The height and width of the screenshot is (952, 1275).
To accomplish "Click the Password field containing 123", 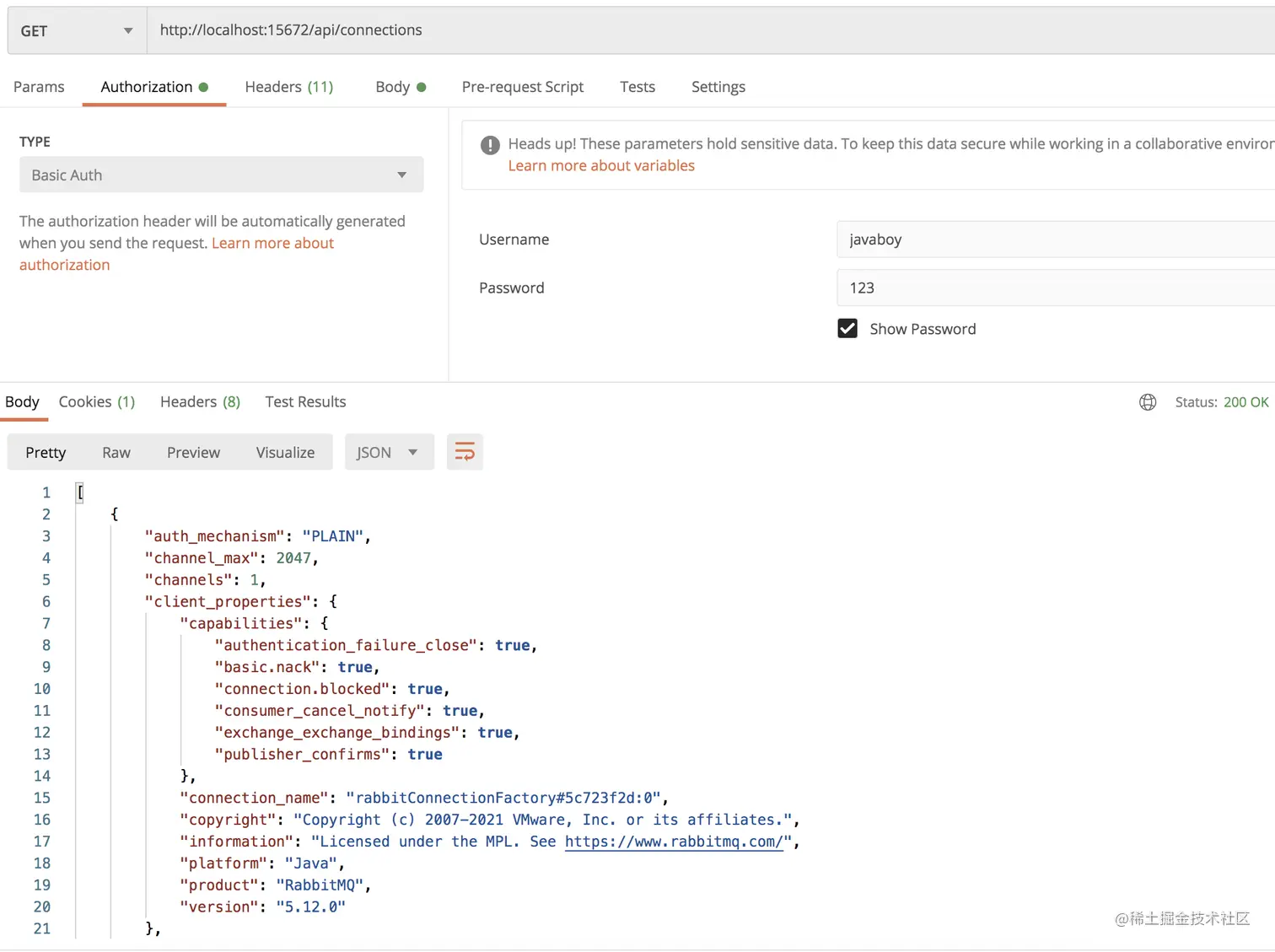I will tap(1056, 288).
